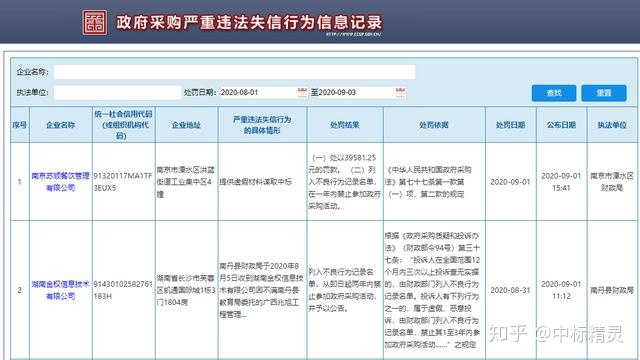Click the blue 重置 reset button
This screenshot has height=360, width=640.
(x=604, y=93)
